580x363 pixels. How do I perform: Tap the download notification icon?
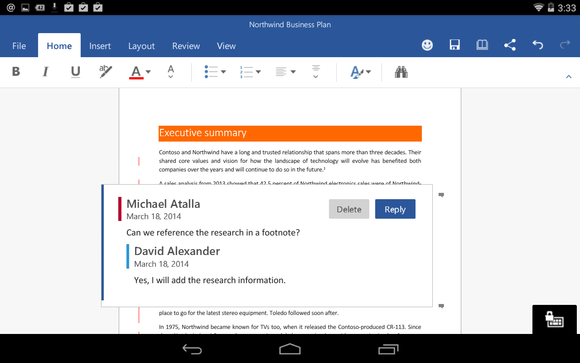(x=54, y=7)
